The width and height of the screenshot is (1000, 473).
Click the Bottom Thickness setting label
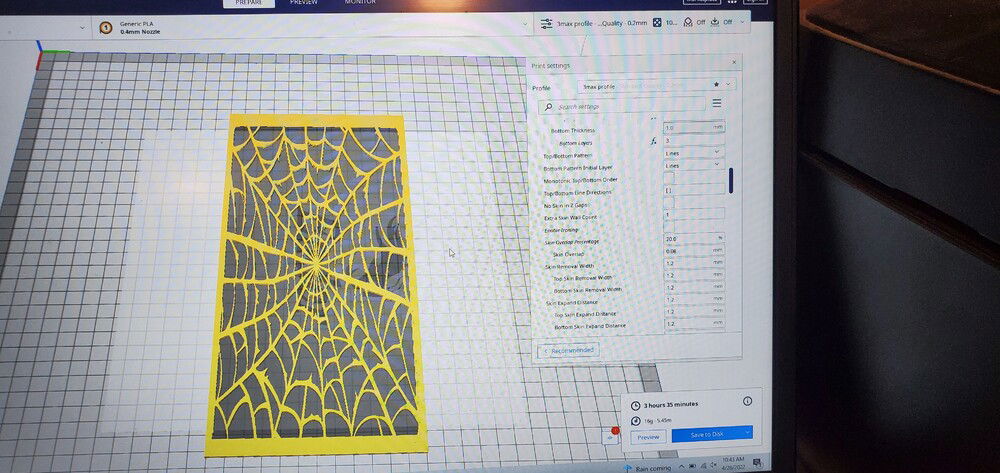(572, 131)
